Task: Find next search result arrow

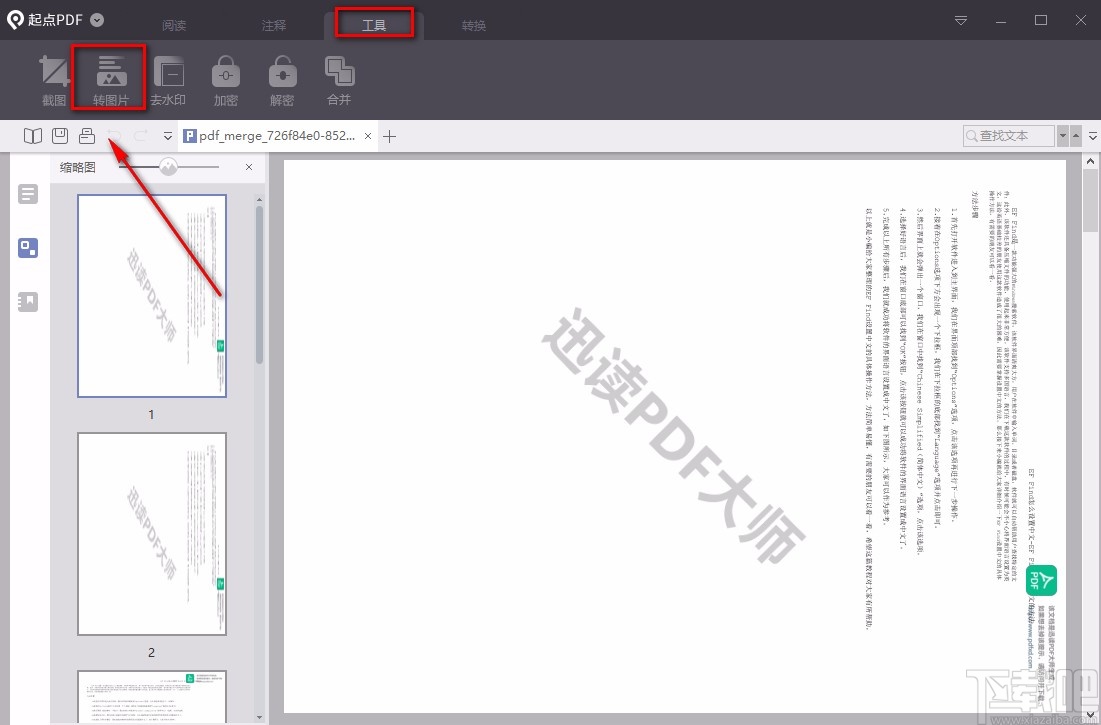Action: (x=1062, y=135)
